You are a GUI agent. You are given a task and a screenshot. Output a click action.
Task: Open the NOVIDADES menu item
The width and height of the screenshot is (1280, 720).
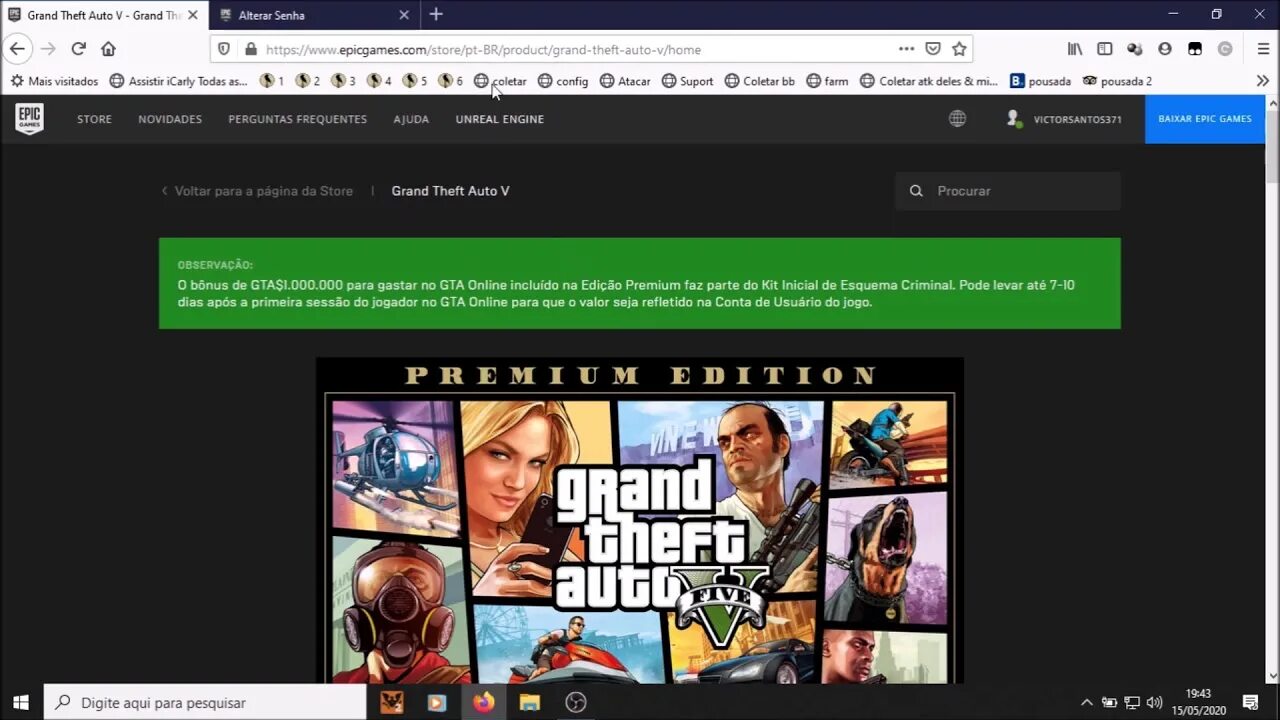click(170, 119)
